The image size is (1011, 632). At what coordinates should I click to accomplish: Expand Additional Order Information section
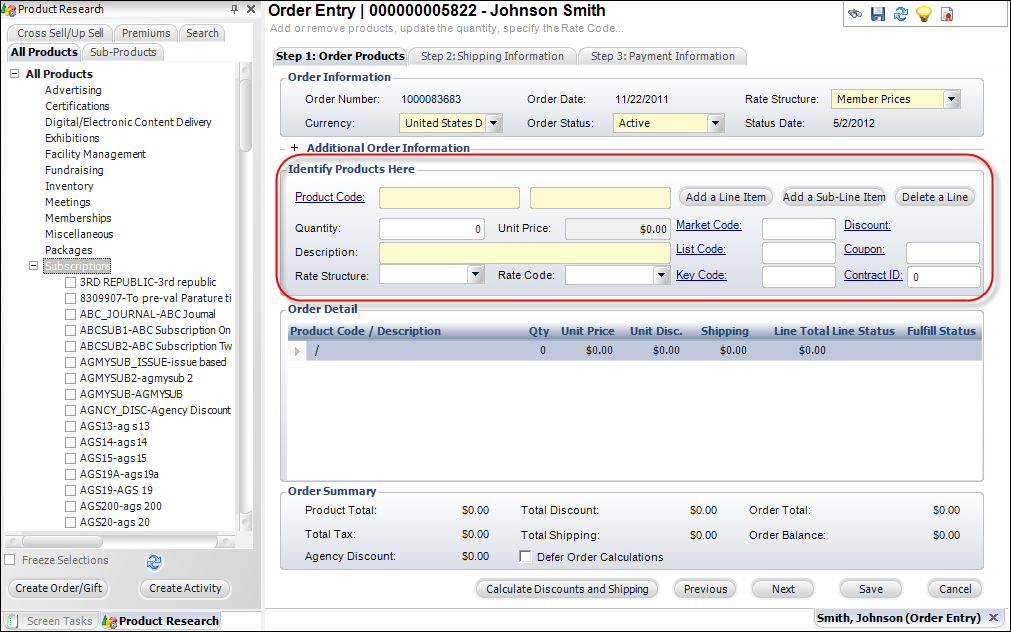click(x=294, y=148)
